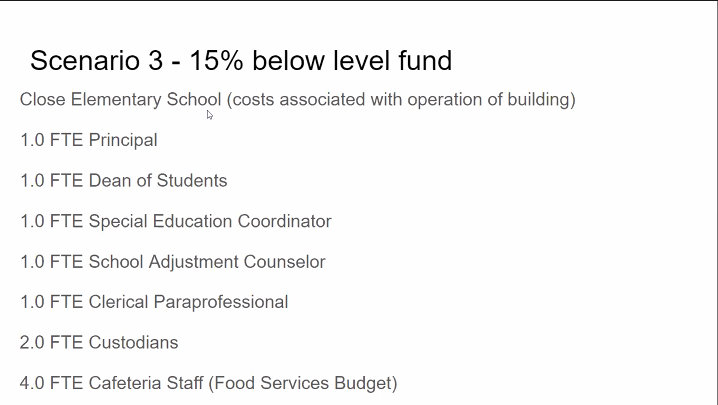Image resolution: width=718 pixels, height=405 pixels.
Task: Click the word "Custodians"
Action: click(x=134, y=343)
